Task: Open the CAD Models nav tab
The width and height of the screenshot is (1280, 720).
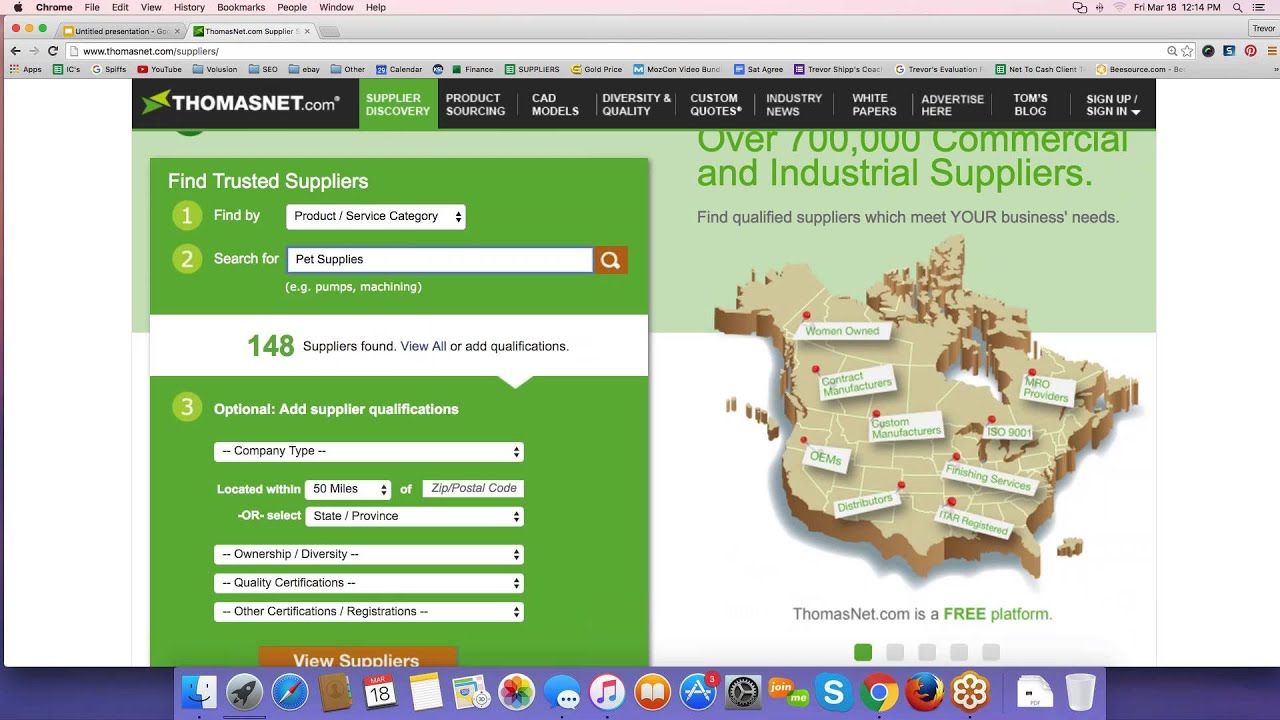Action: click(555, 105)
